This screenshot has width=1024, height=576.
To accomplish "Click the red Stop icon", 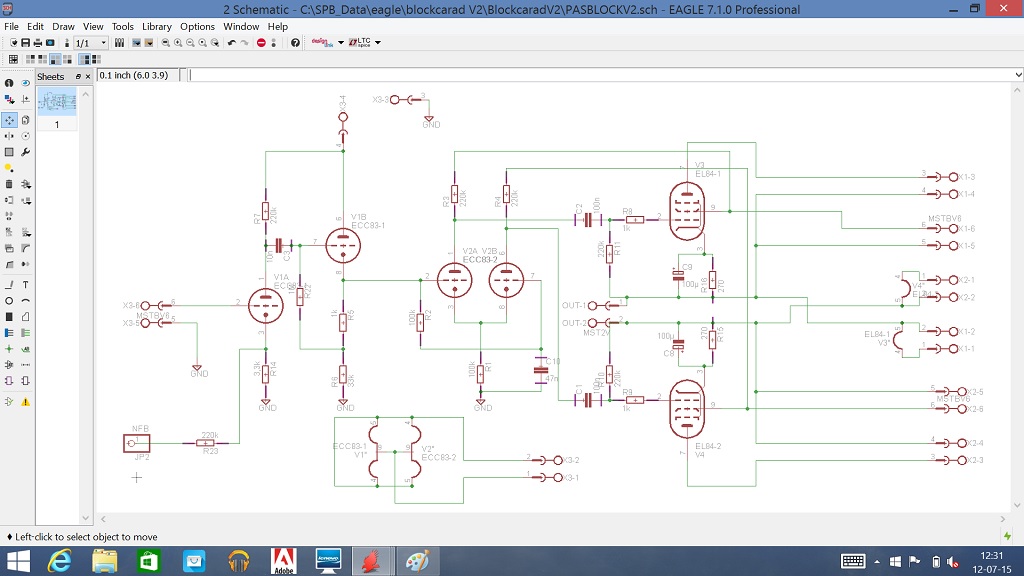I will [261, 43].
